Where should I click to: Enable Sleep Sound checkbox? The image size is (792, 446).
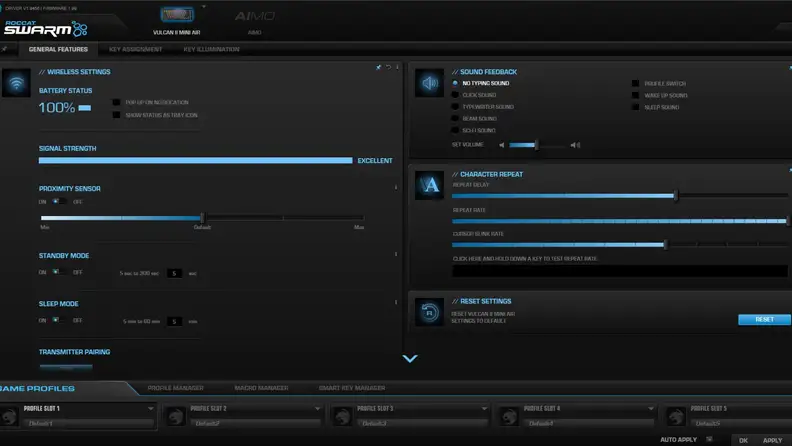pyautogui.click(x=635, y=107)
